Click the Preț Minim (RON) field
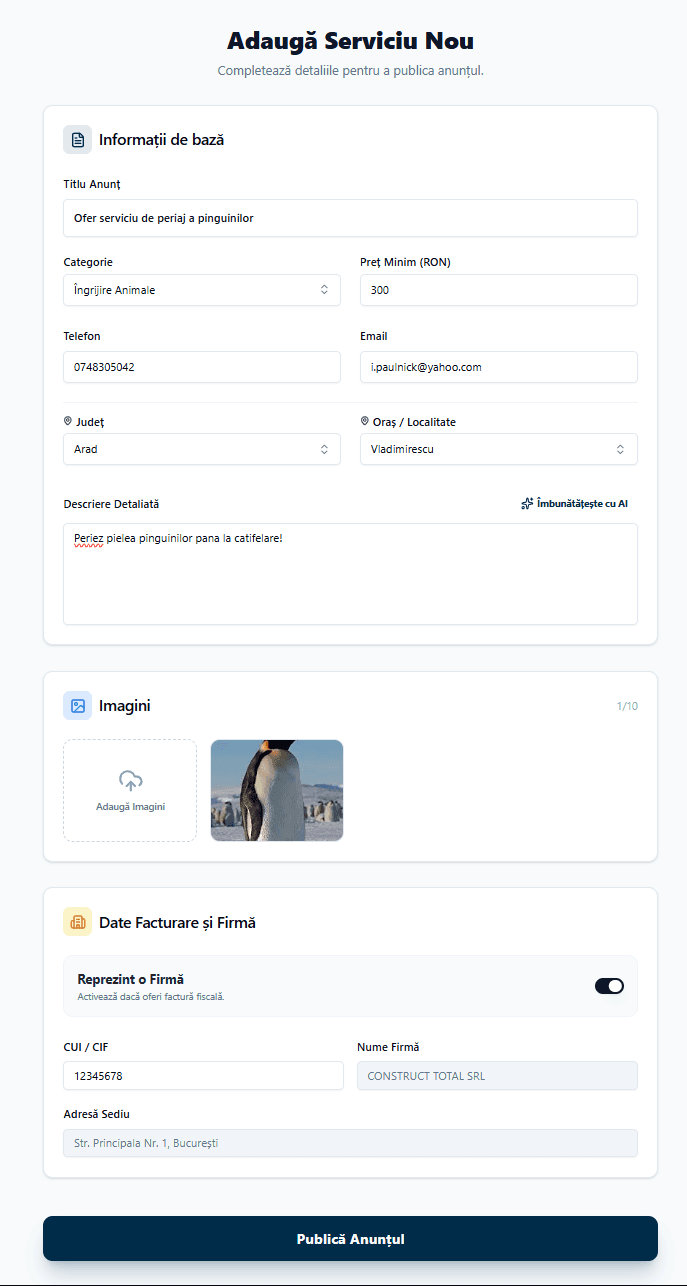 [x=498, y=290]
